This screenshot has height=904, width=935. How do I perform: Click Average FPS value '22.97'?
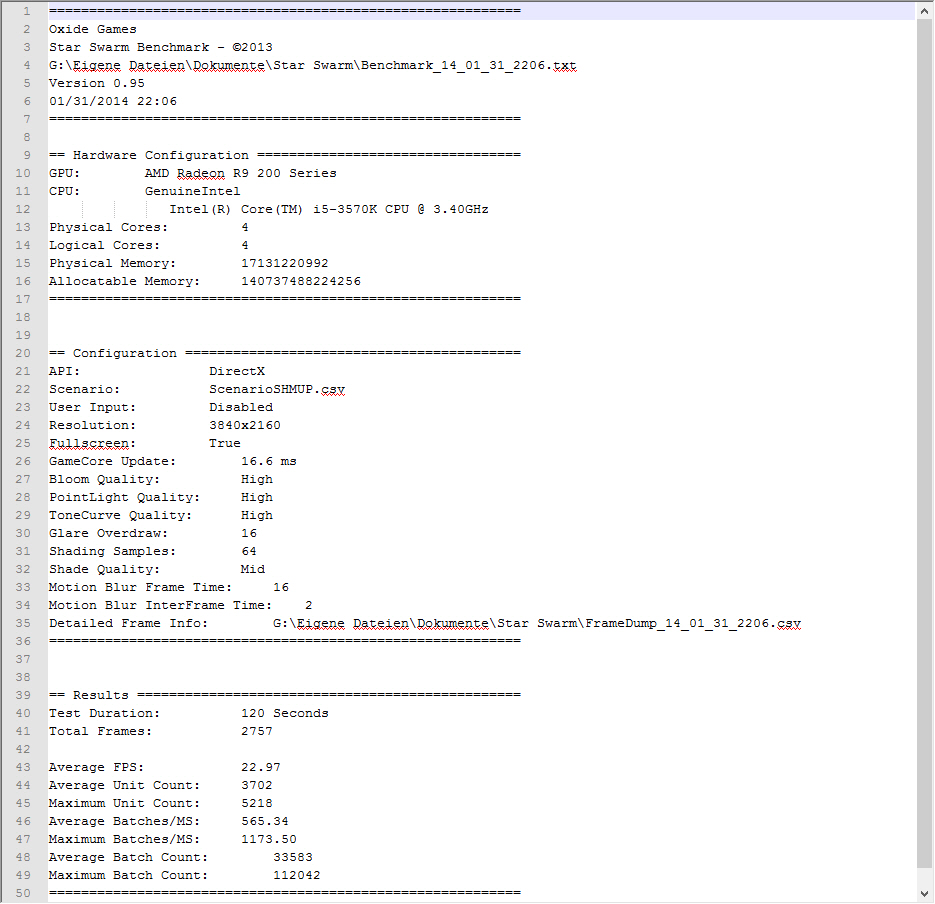click(261, 767)
